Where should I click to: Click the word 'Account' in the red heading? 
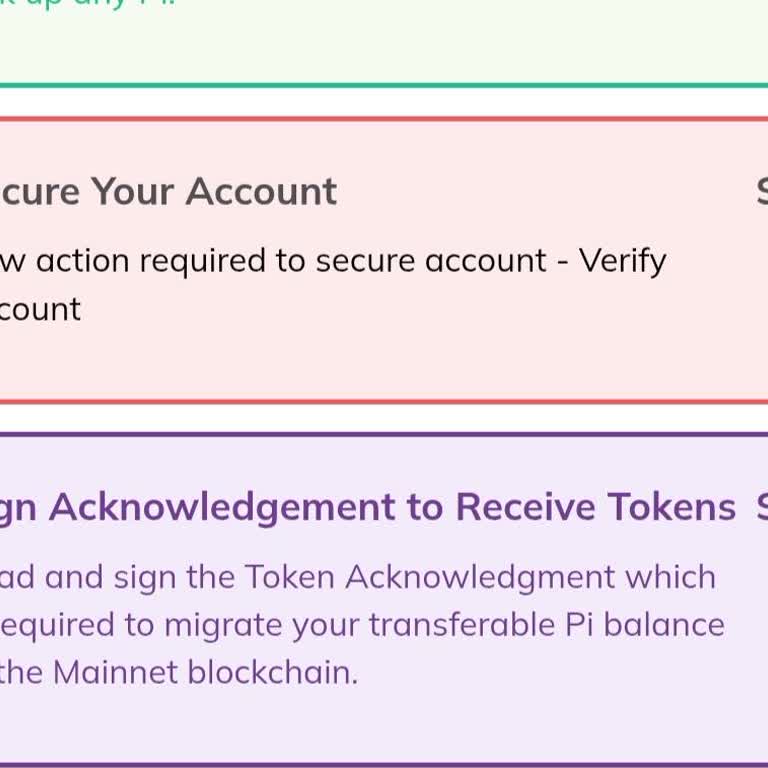(261, 191)
